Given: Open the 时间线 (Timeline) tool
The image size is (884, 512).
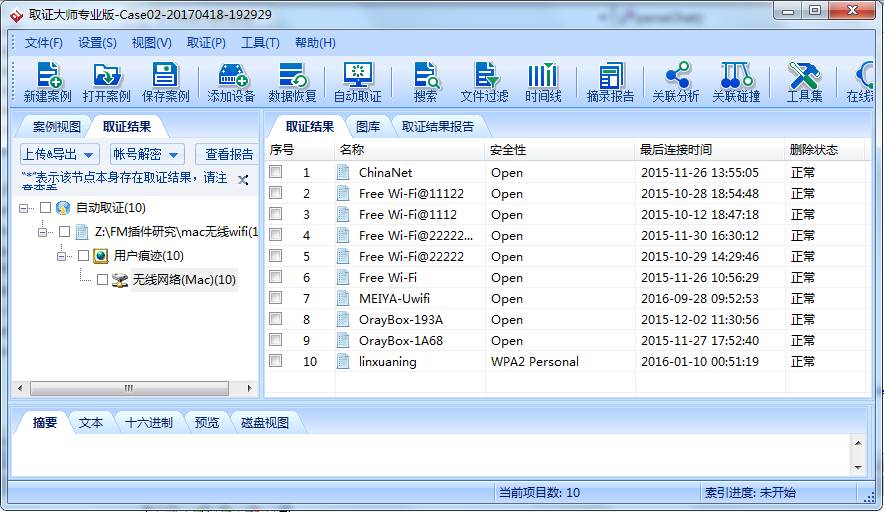Looking at the screenshot, I should click(x=543, y=82).
